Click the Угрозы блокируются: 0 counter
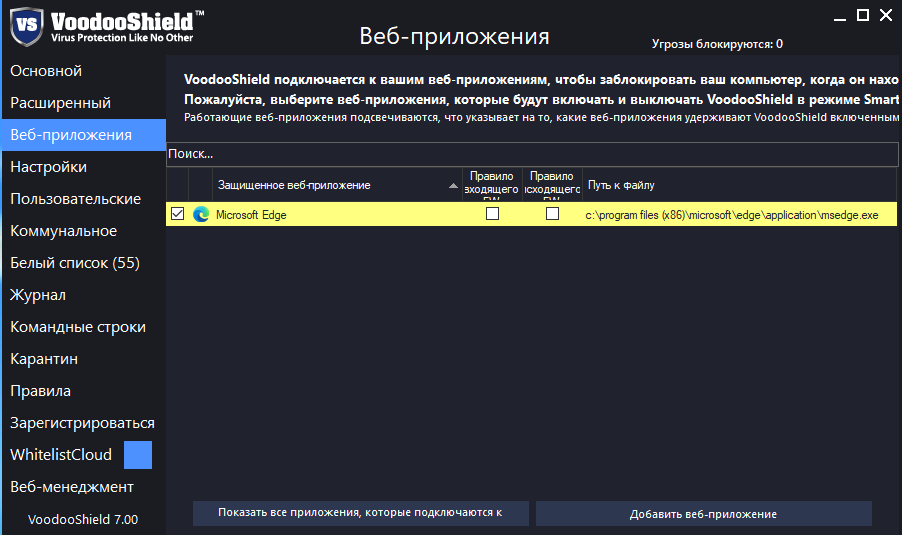This screenshot has width=902, height=535. 717,44
